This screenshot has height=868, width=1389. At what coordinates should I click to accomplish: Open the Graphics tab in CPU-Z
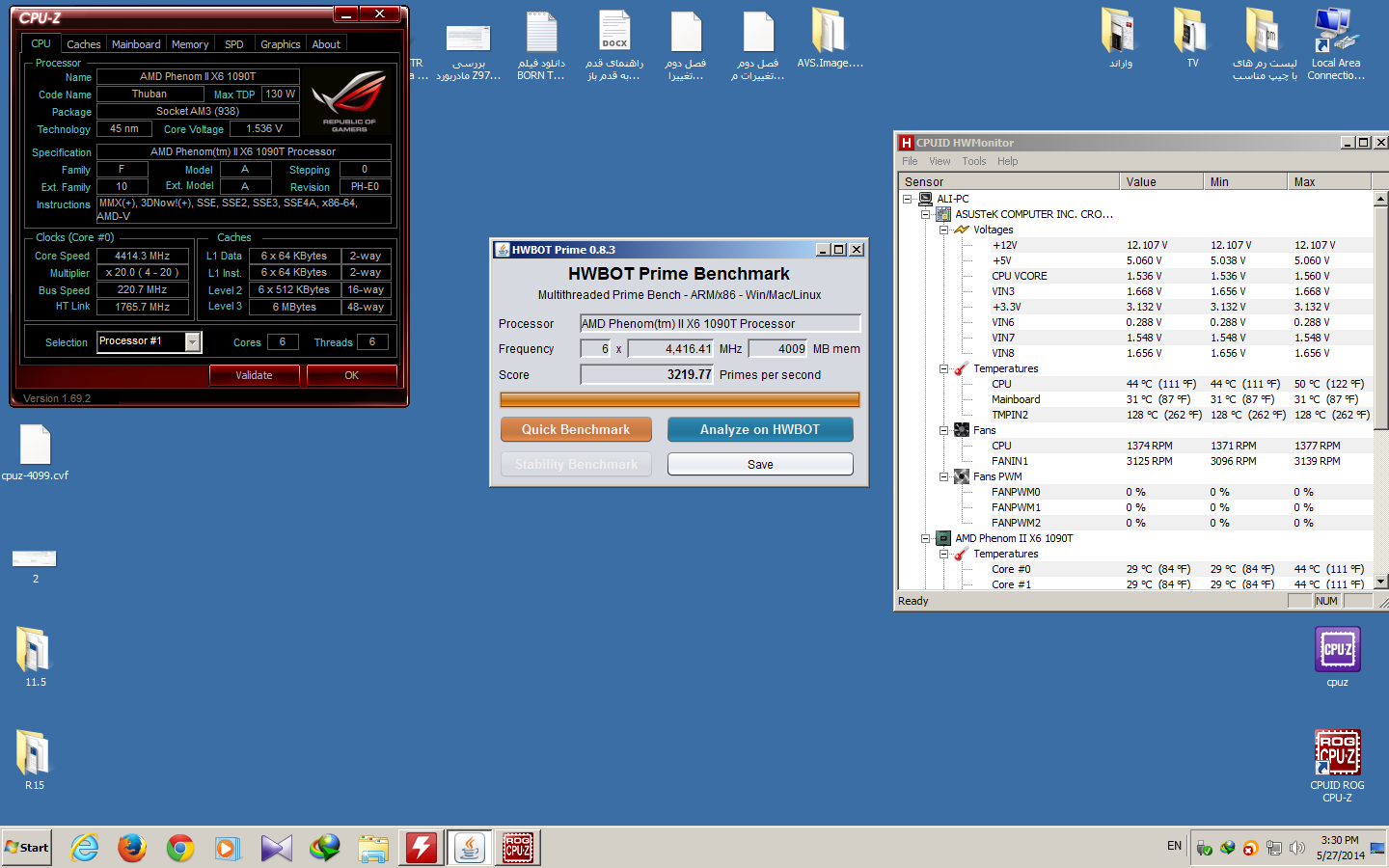(281, 44)
